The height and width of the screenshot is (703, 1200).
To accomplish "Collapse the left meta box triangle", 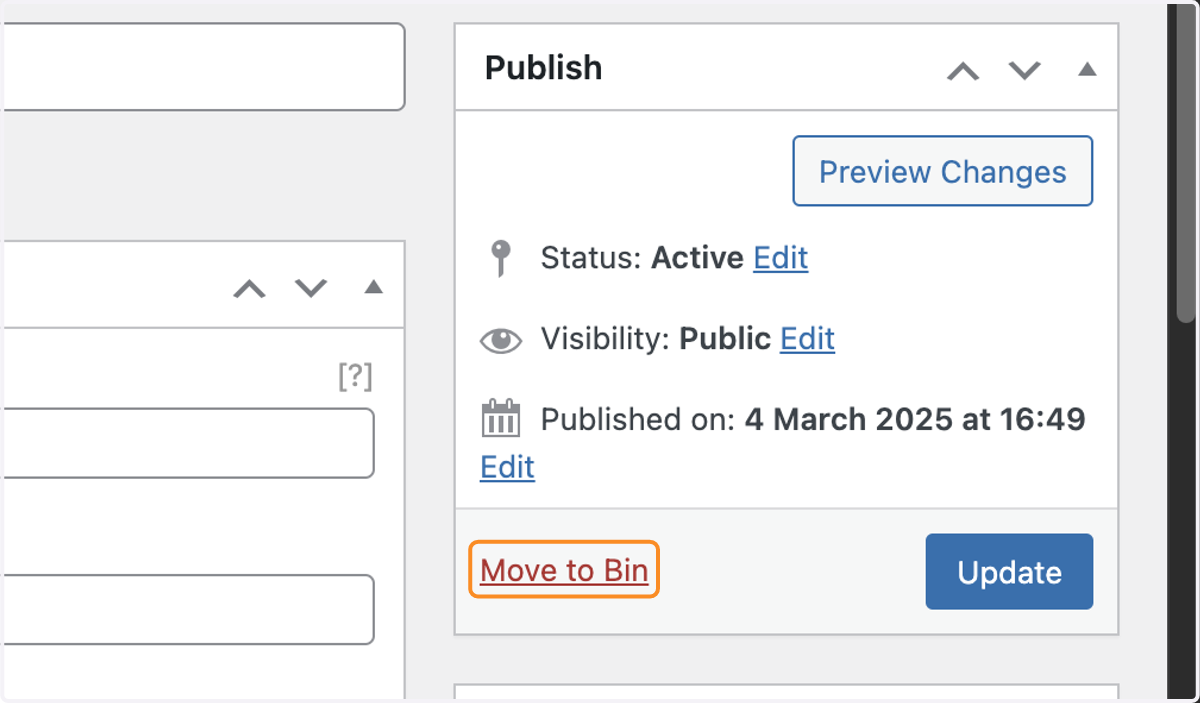I will pyautogui.click(x=373, y=287).
